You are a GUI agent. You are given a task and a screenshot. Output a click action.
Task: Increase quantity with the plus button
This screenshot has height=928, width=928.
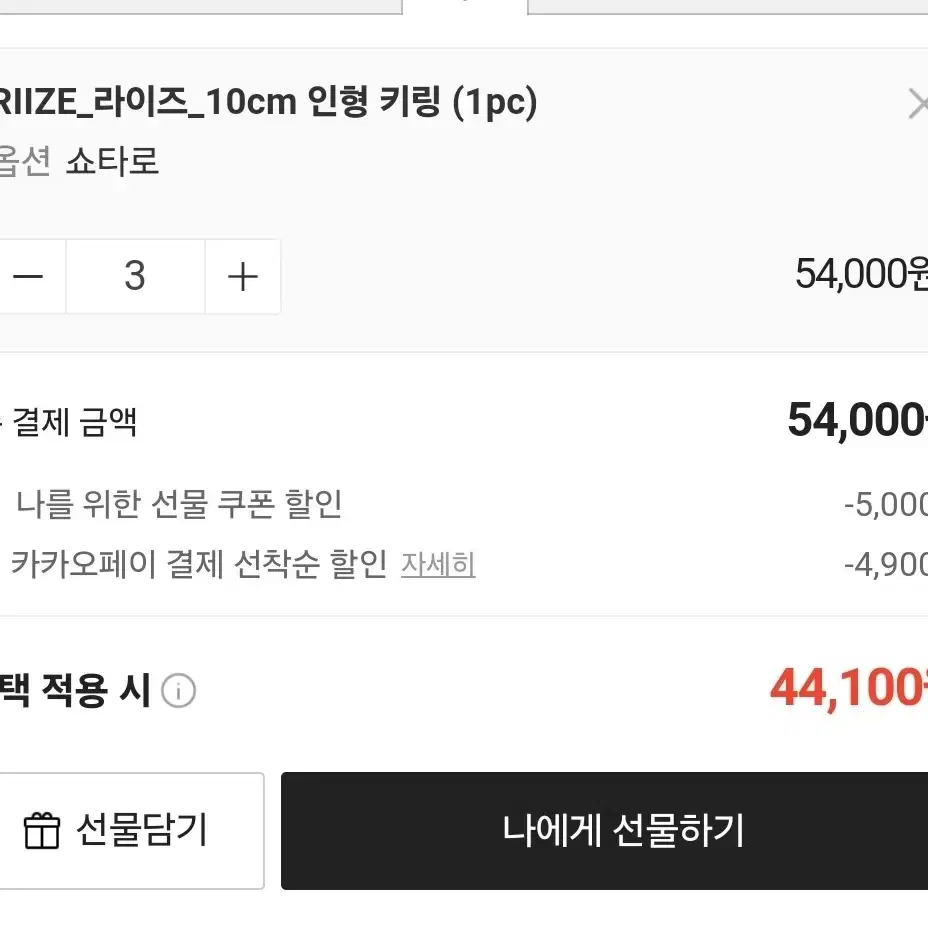pos(243,276)
